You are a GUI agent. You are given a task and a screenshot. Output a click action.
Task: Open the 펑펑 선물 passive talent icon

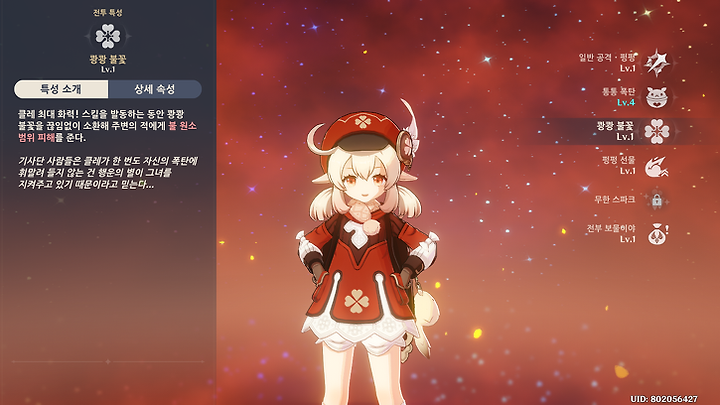657,166
